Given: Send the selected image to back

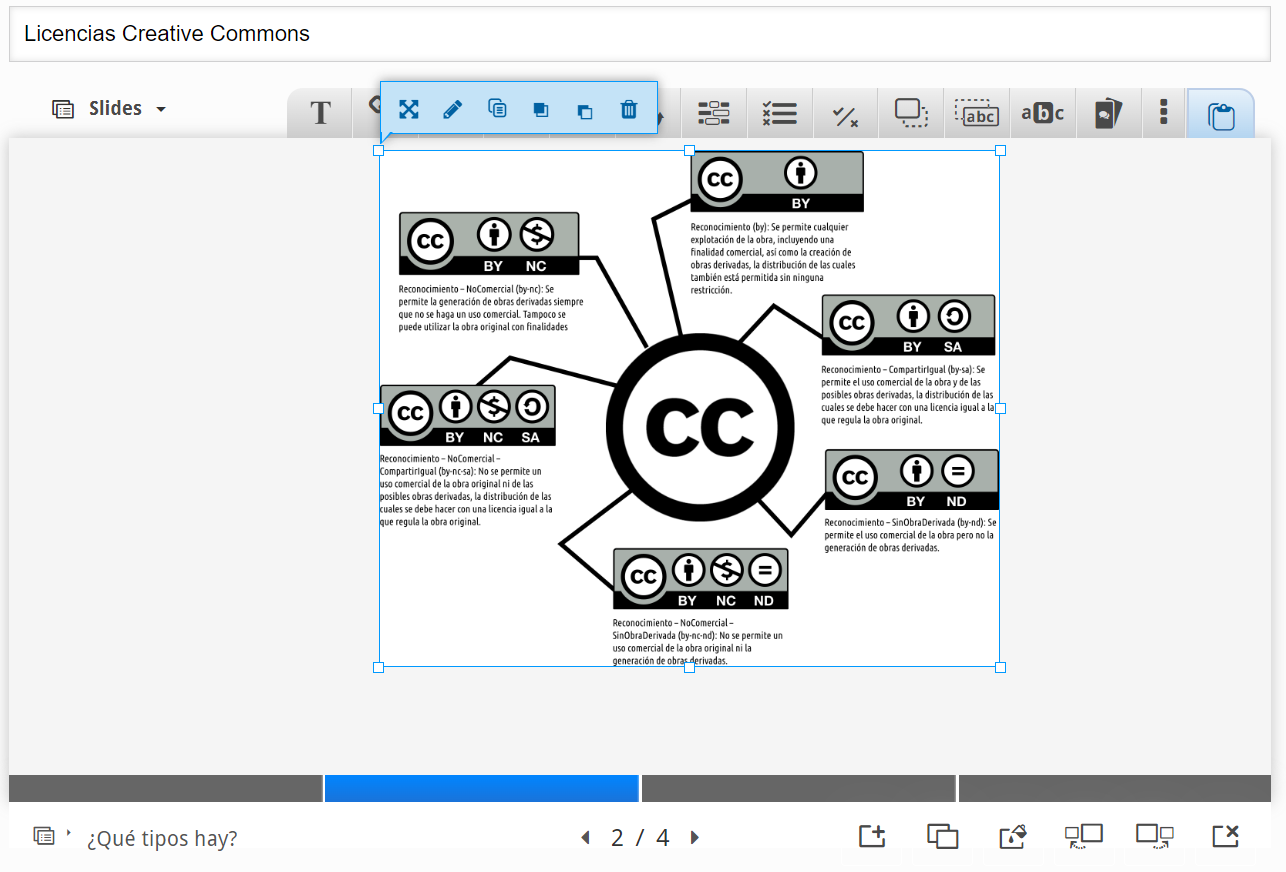Looking at the screenshot, I should click(x=585, y=110).
